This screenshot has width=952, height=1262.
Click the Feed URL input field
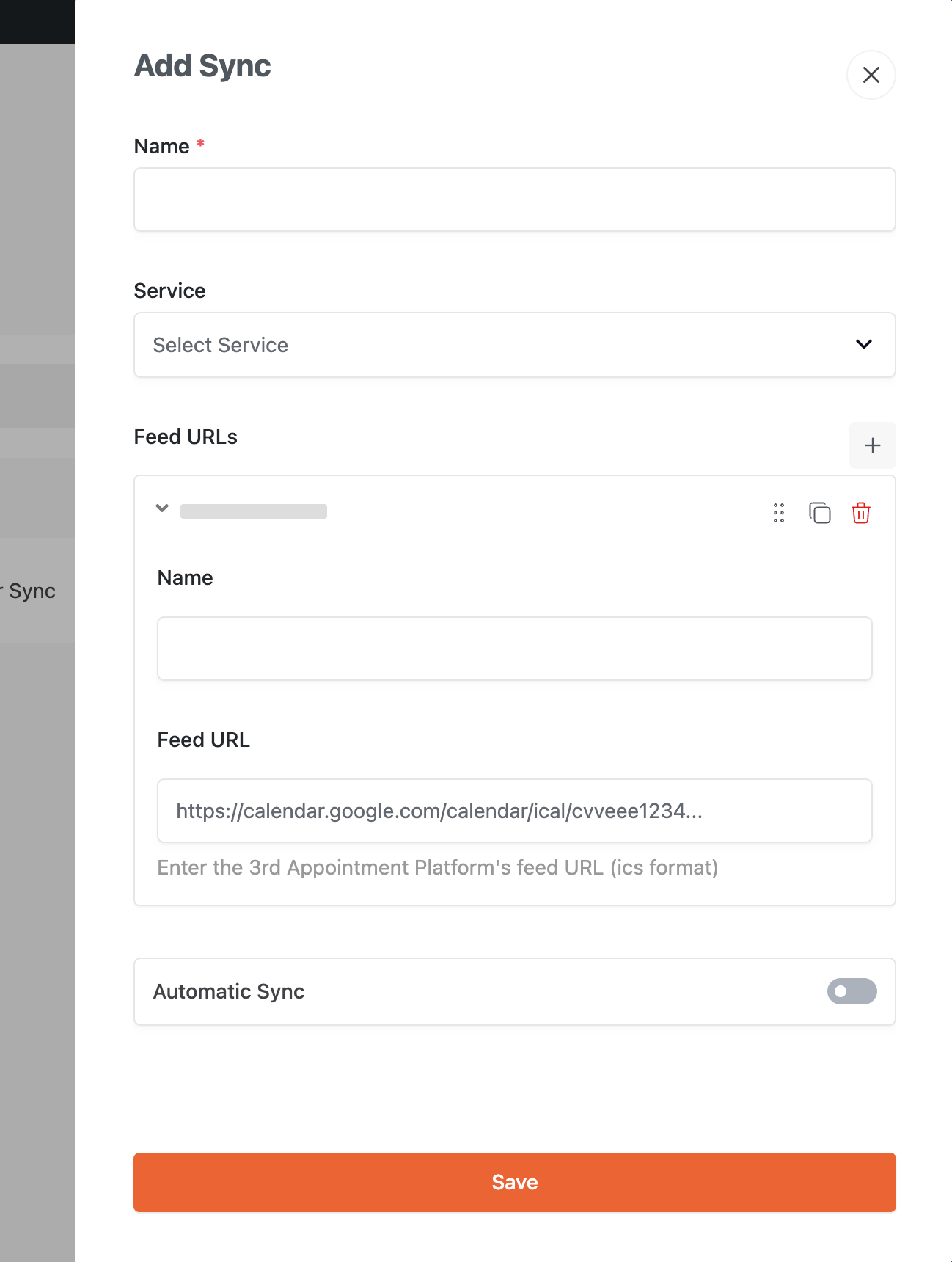(x=514, y=811)
